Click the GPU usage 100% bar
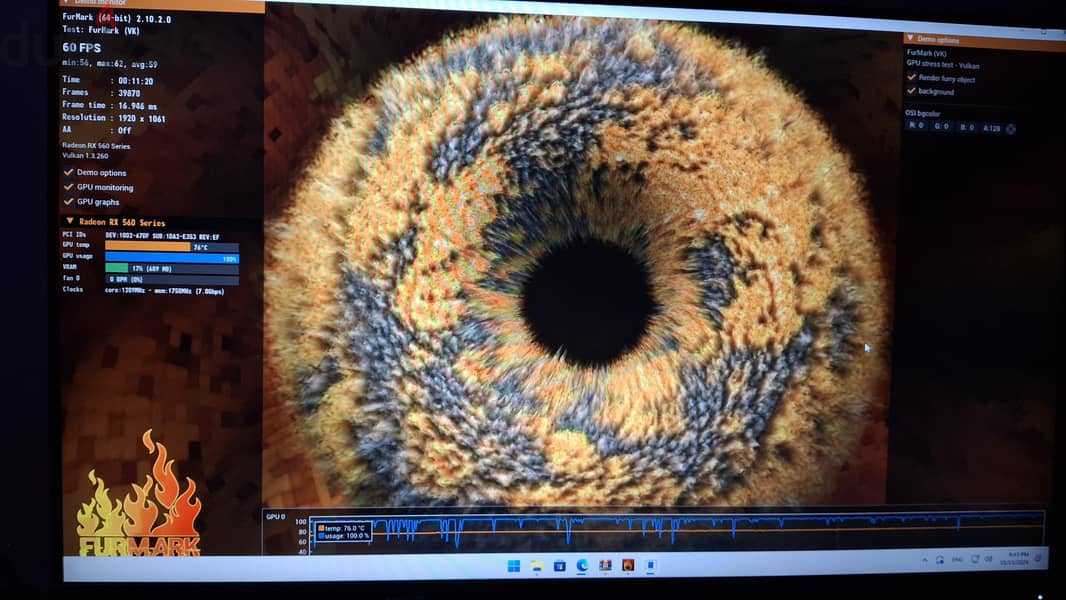The image size is (1066, 600). point(172,258)
